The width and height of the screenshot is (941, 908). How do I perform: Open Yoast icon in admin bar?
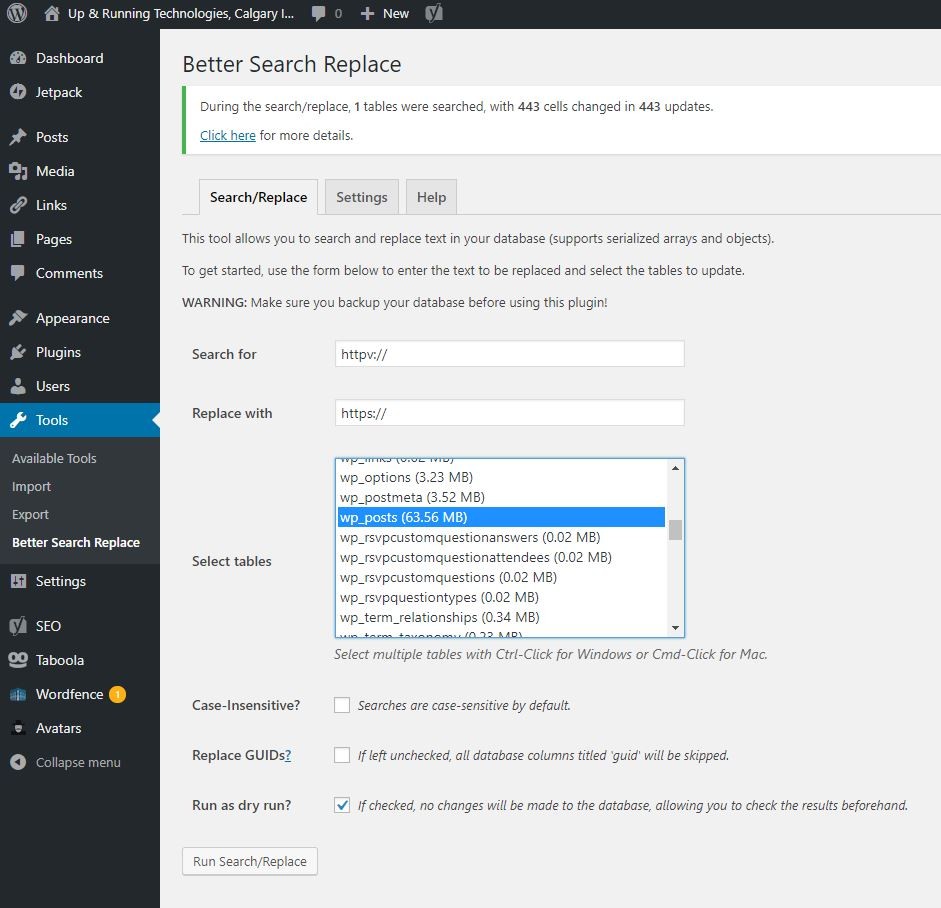point(434,13)
